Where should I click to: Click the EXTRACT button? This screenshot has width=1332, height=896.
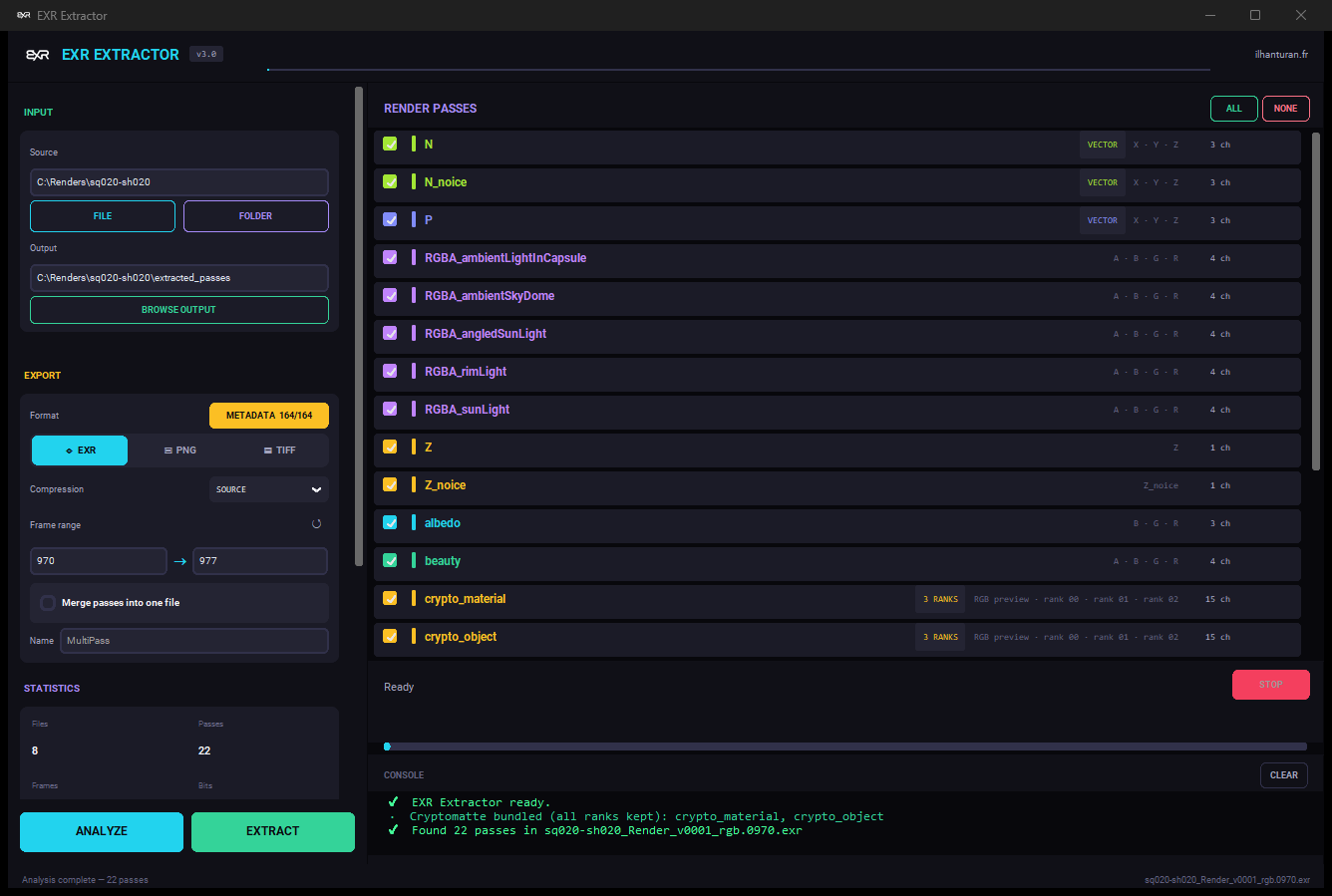273,831
